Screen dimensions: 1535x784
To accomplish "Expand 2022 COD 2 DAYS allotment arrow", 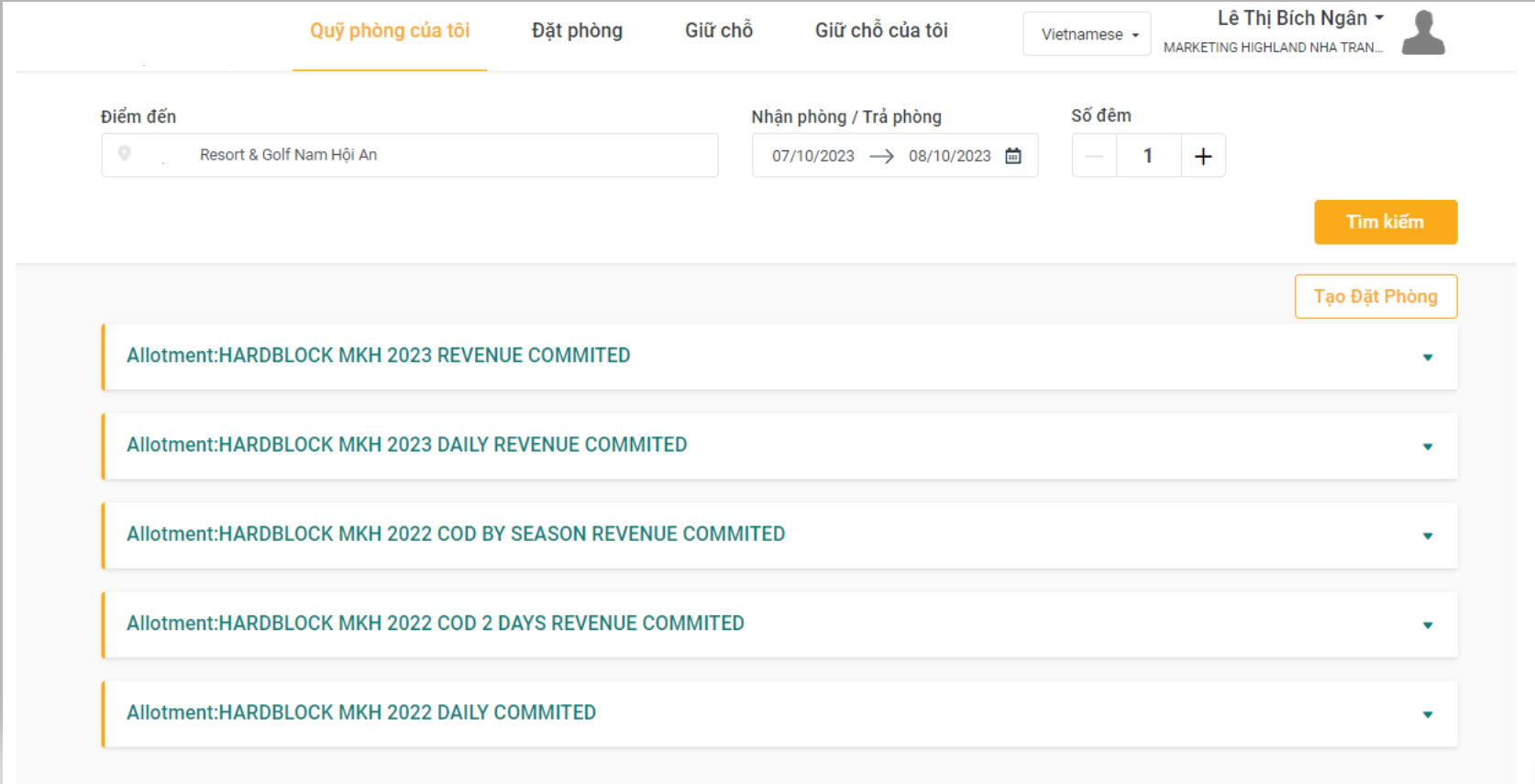I will coord(1427,625).
